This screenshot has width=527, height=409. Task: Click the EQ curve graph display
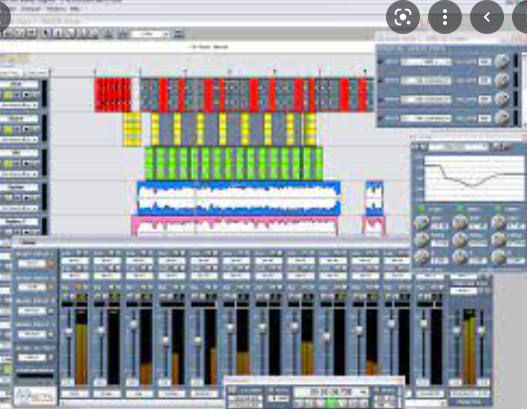475,178
